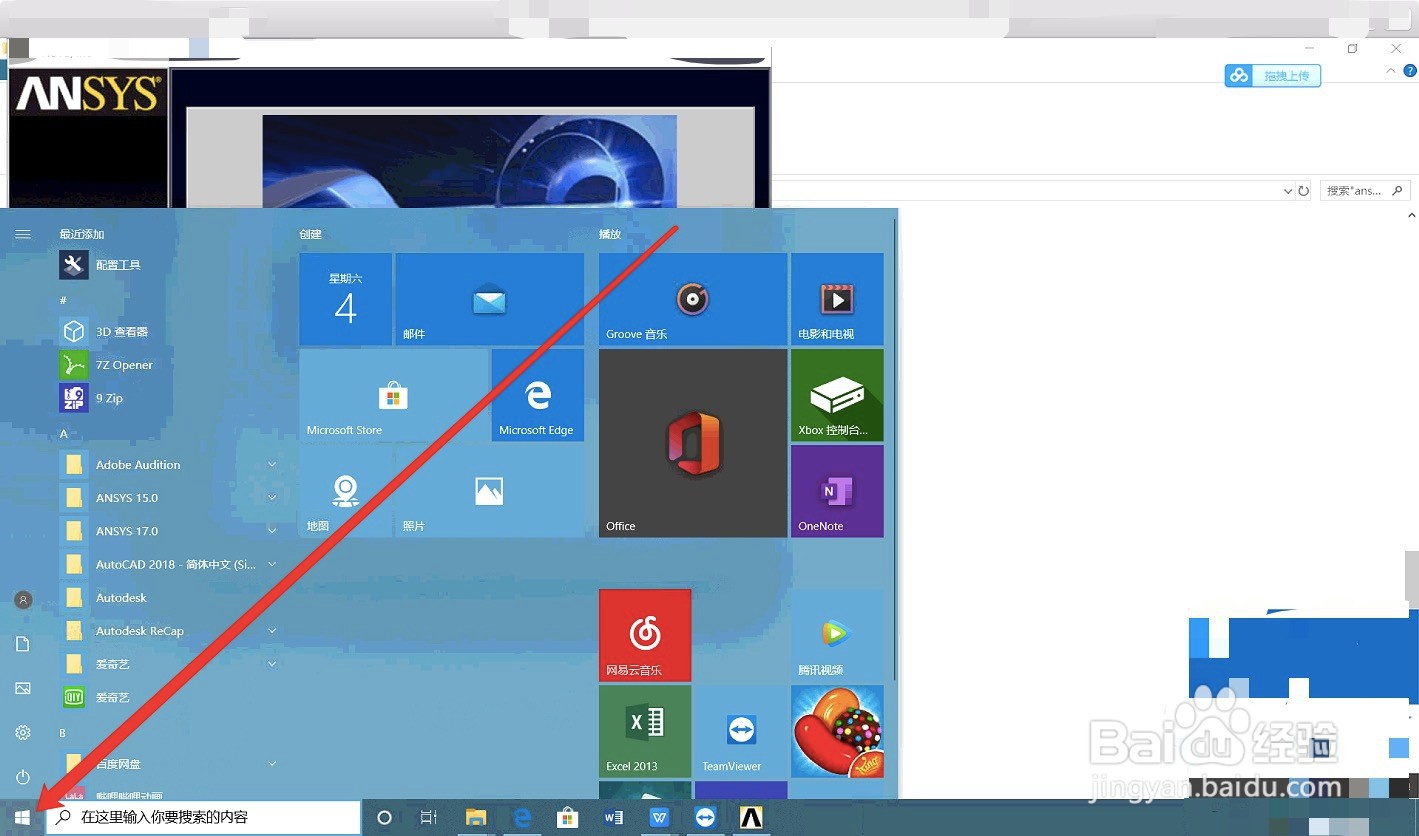Image resolution: width=1419 pixels, height=836 pixels.
Task: Click the Windows Start button
Action: click(22, 817)
